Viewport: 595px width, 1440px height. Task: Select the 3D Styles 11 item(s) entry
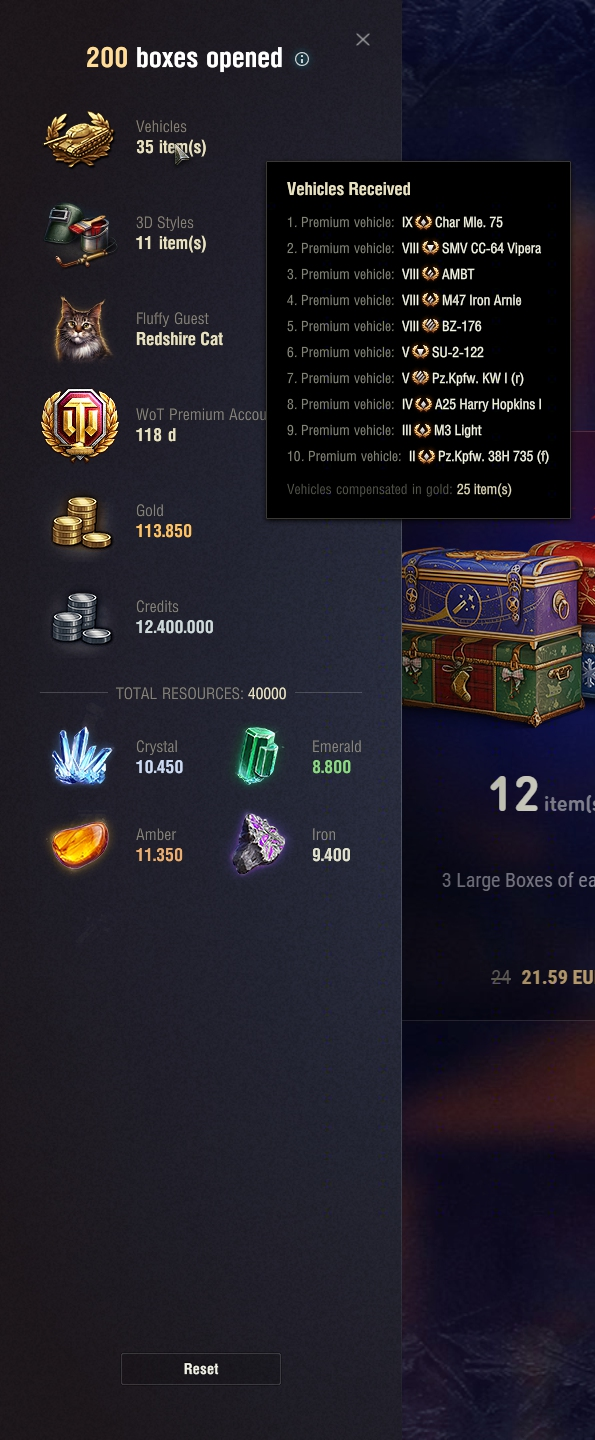coord(171,234)
